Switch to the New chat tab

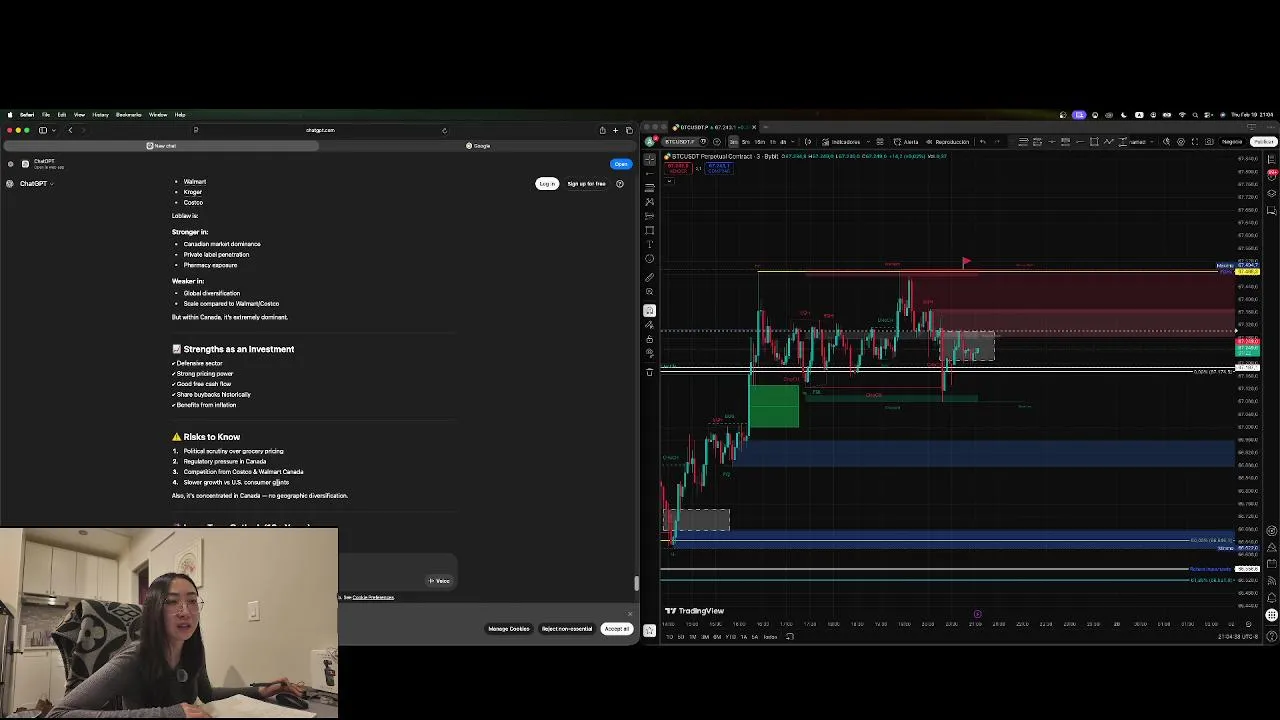pyautogui.click(x=161, y=146)
